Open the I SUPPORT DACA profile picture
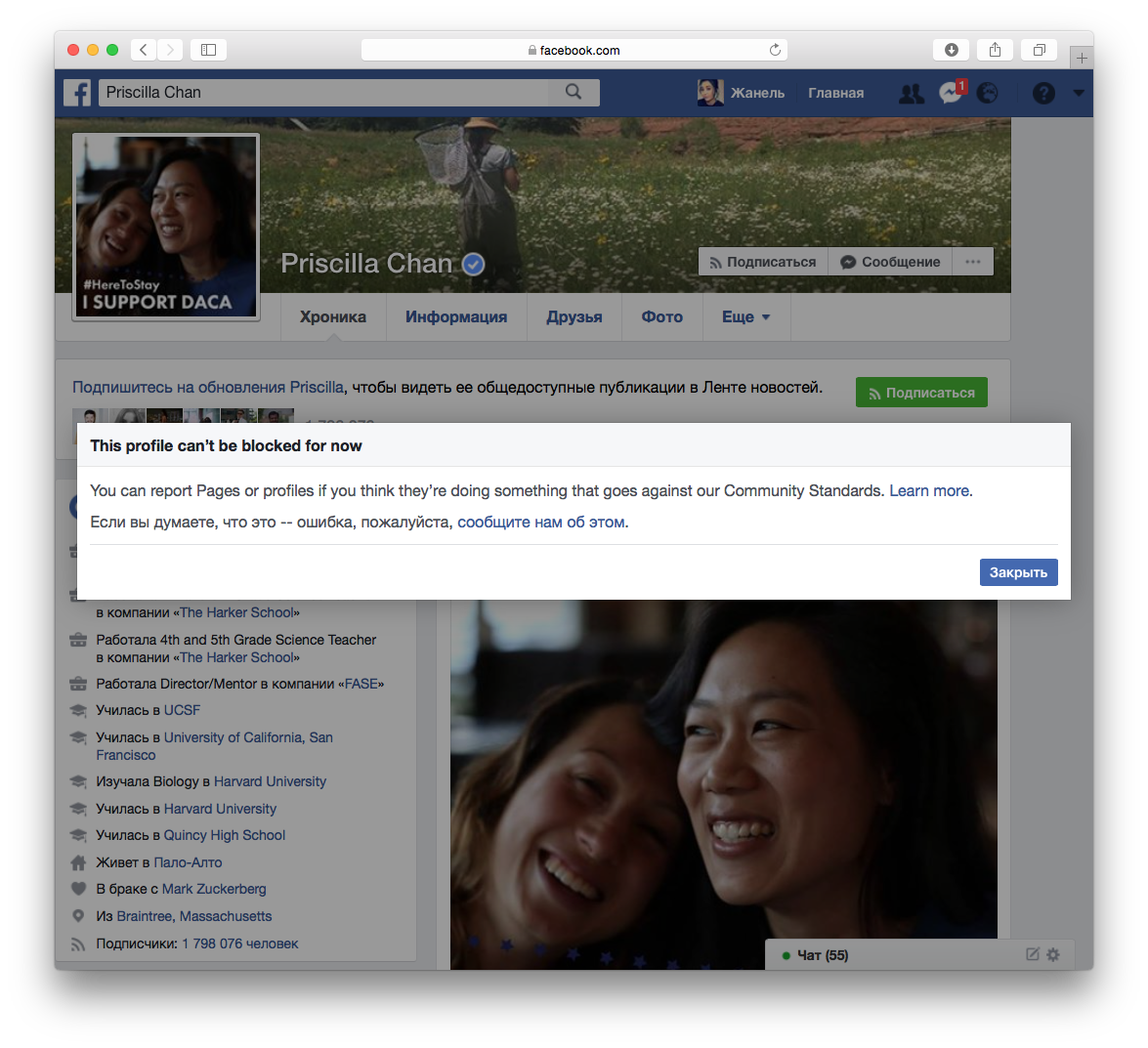 pos(166,227)
